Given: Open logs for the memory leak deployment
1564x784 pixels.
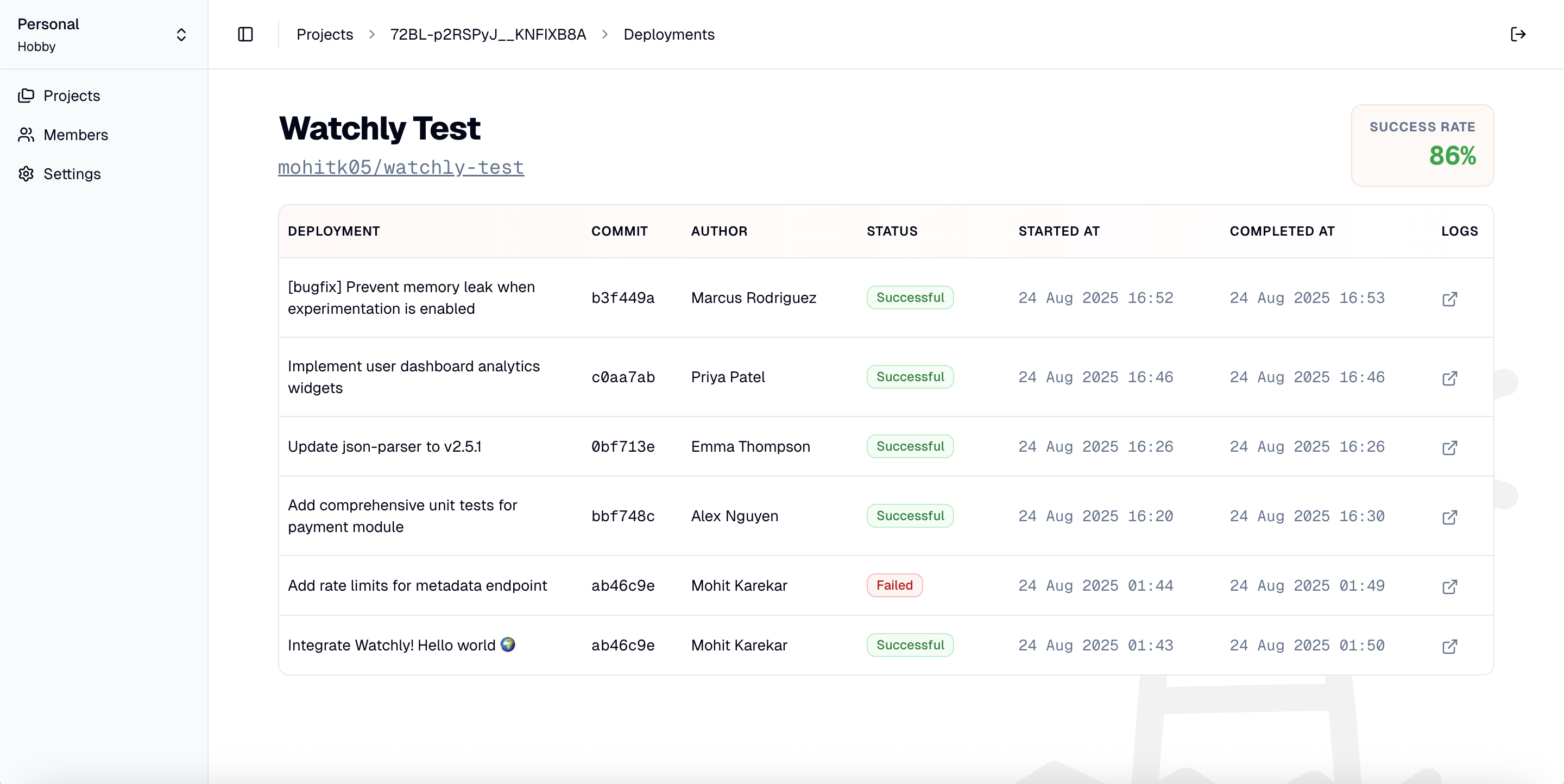Looking at the screenshot, I should (x=1451, y=299).
